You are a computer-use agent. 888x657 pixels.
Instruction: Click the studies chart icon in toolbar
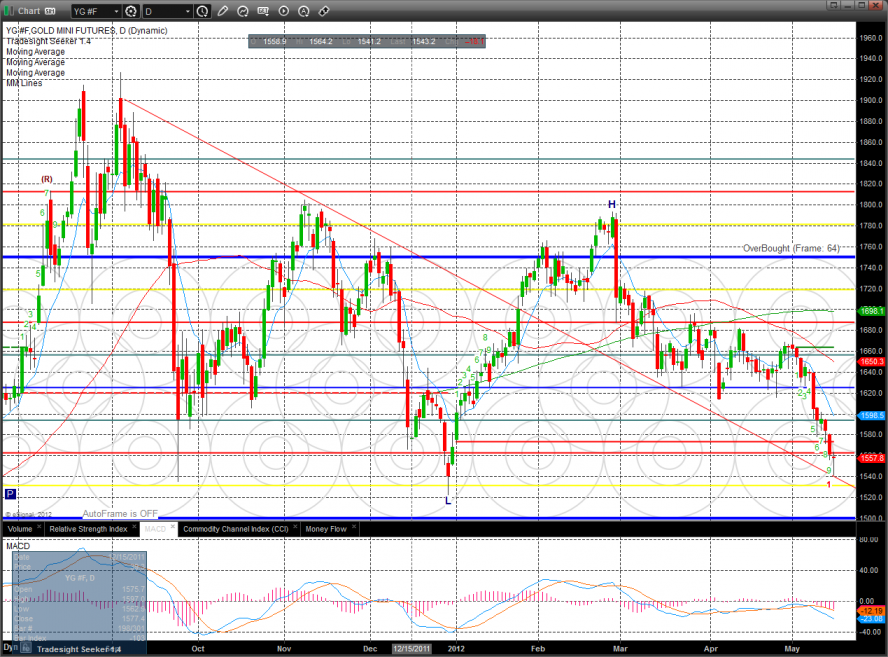(x=264, y=12)
